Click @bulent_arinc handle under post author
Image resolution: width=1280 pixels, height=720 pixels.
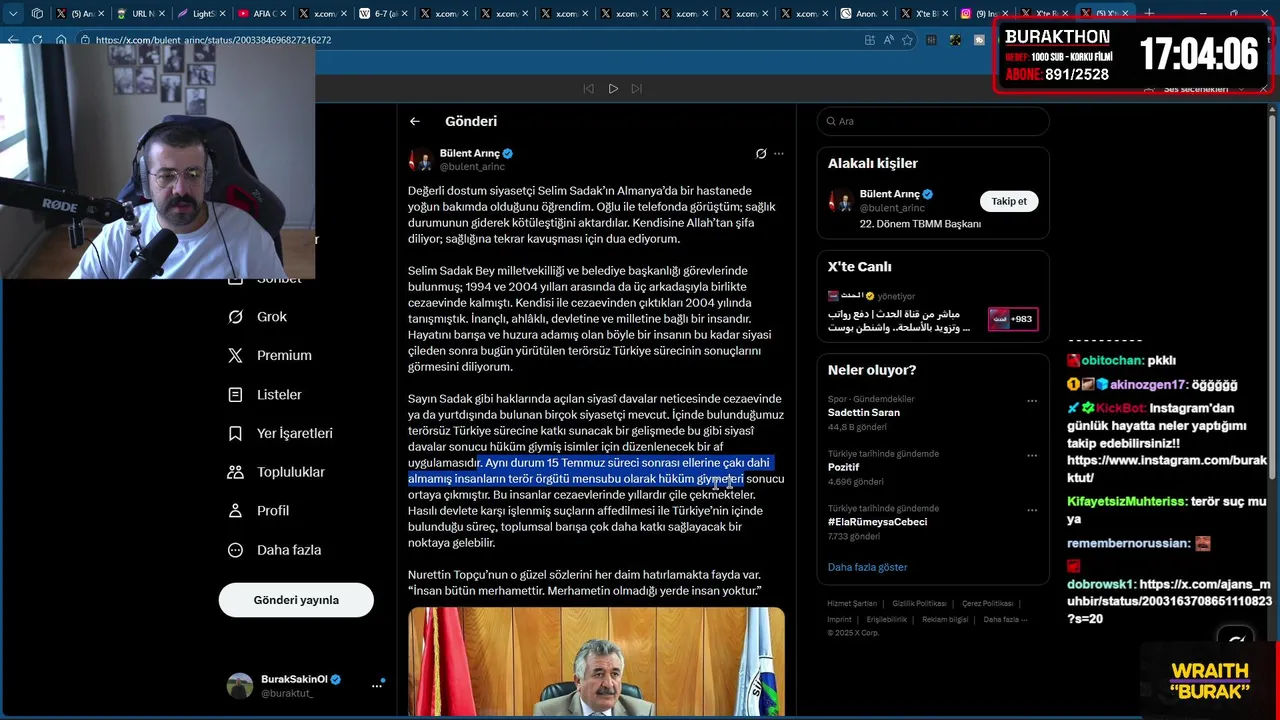point(472,167)
